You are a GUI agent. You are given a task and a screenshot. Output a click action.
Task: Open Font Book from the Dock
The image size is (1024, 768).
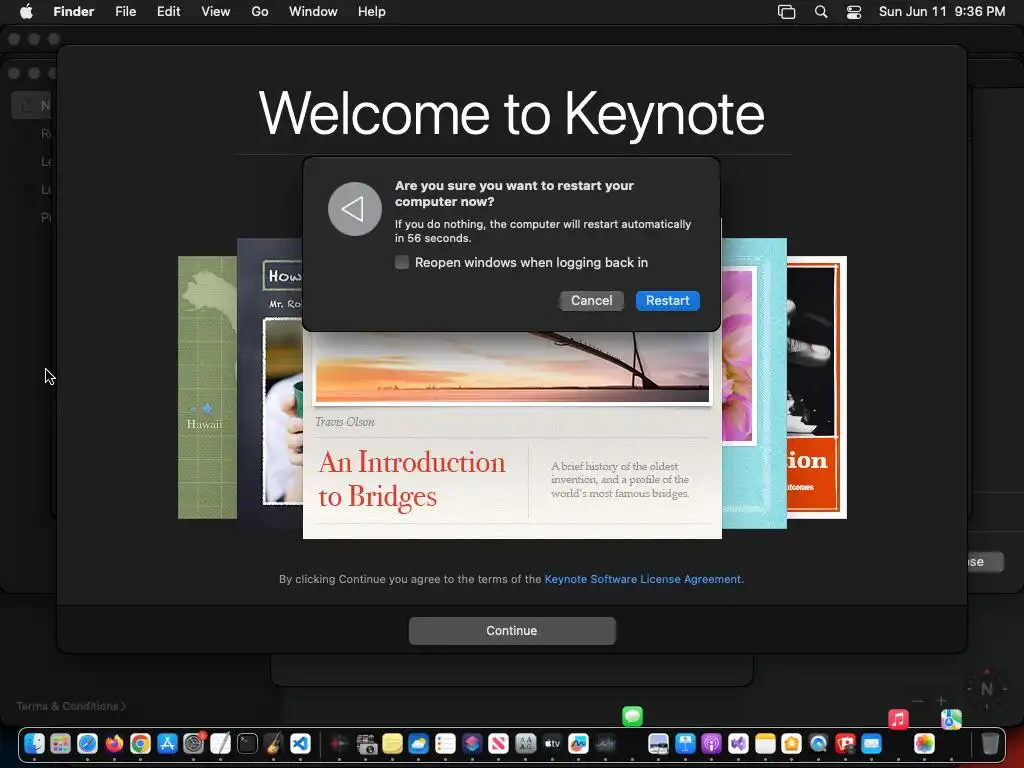coord(525,743)
